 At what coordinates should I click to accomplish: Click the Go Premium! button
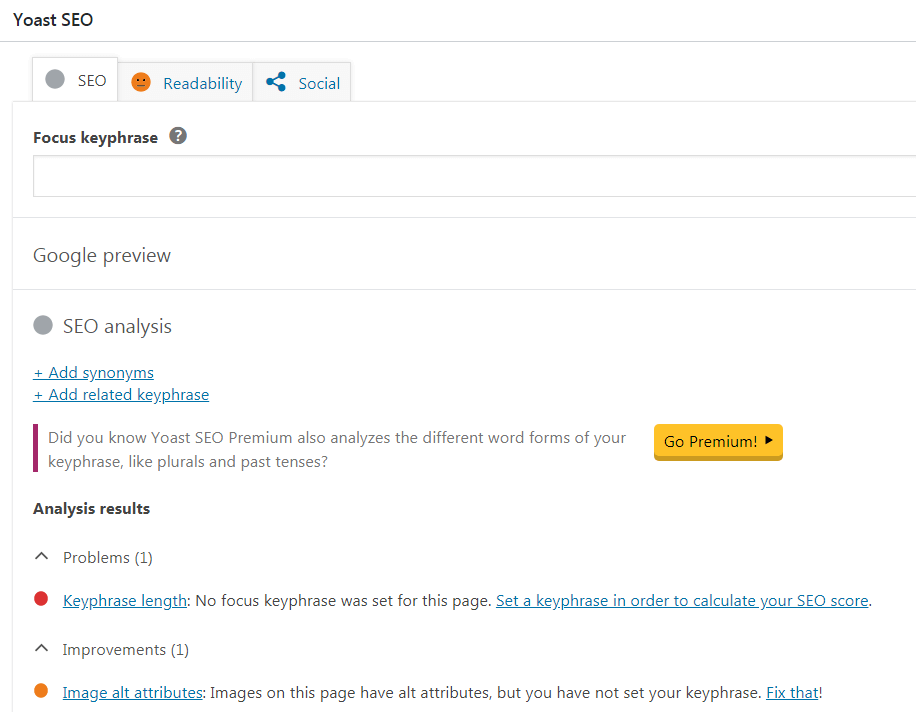click(718, 441)
